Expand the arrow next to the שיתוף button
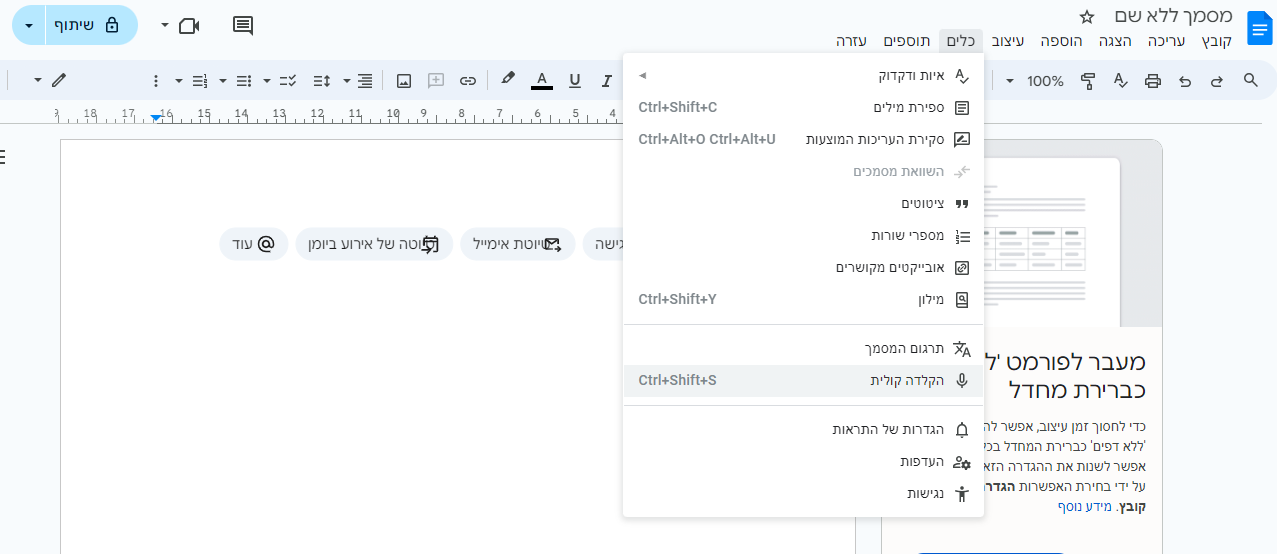 (28, 25)
